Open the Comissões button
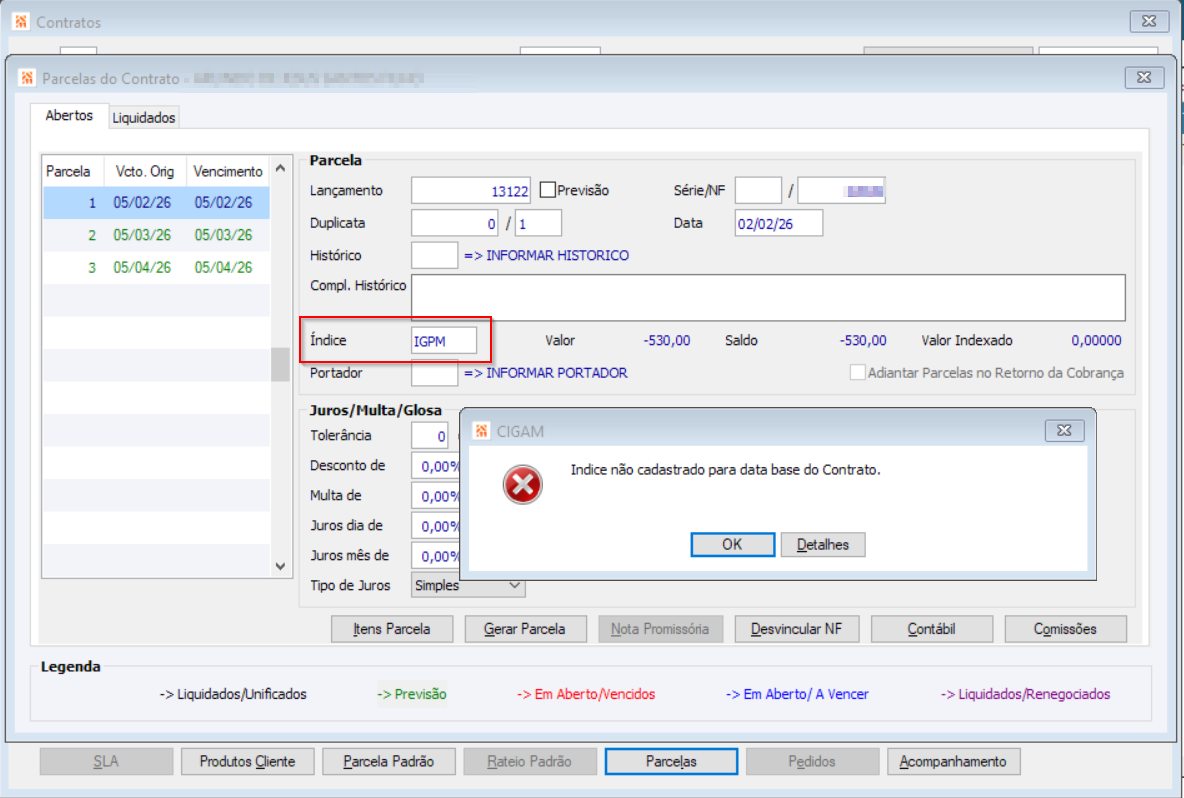1184x798 pixels. [x=1065, y=629]
